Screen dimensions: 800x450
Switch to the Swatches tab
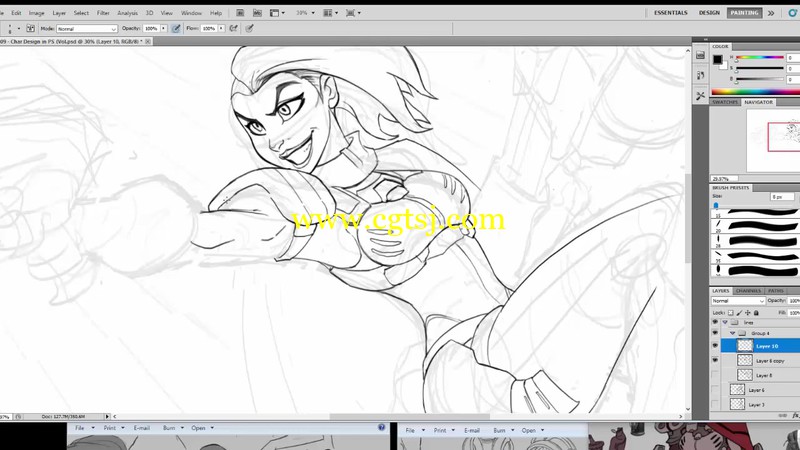(725, 102)
